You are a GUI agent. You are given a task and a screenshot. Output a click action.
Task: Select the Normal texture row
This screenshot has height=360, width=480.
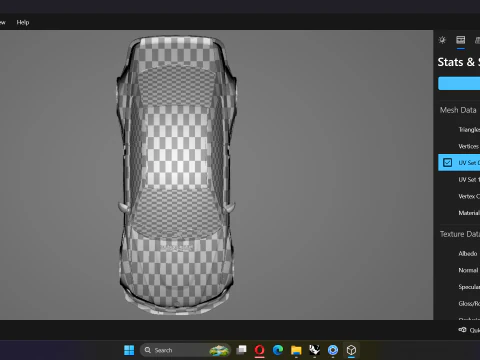coord(459,270)
